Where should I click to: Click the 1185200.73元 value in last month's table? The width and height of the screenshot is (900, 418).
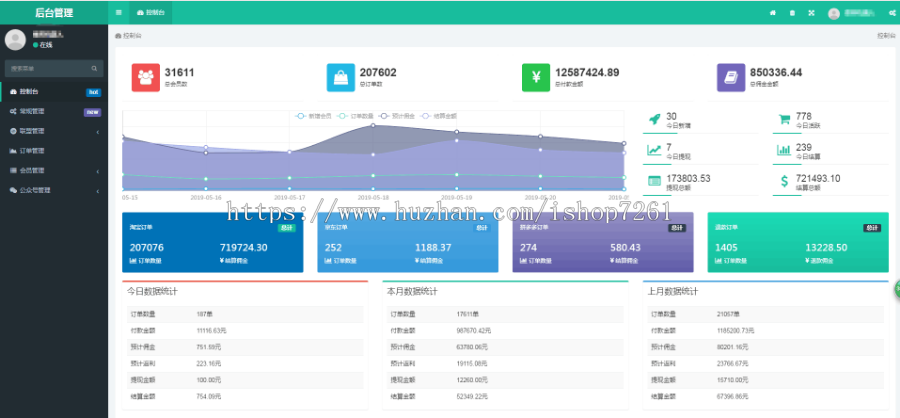click(735, 331)
